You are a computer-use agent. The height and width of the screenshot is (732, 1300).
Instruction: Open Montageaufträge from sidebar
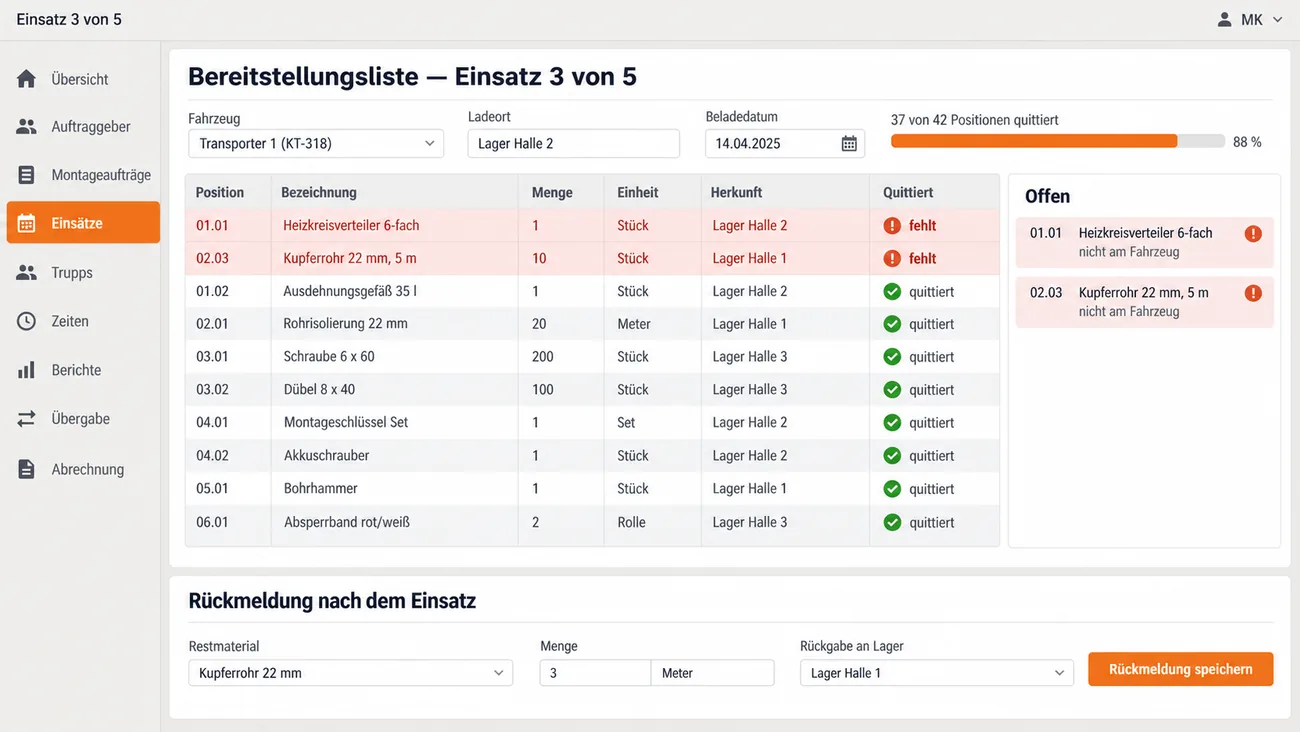click(83, 175)
